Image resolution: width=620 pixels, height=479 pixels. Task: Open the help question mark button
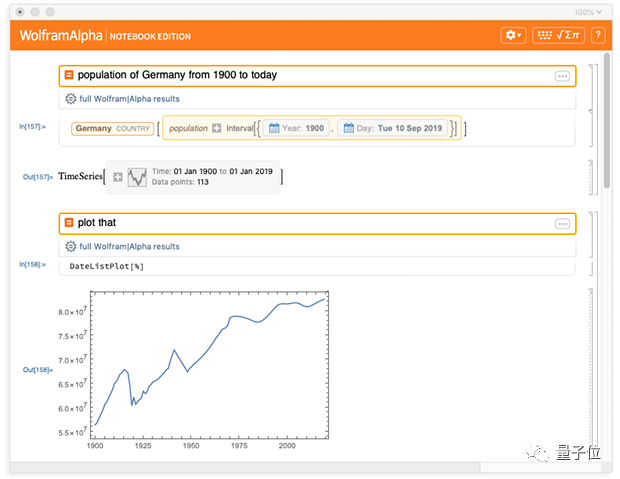[x=598, y=36]
